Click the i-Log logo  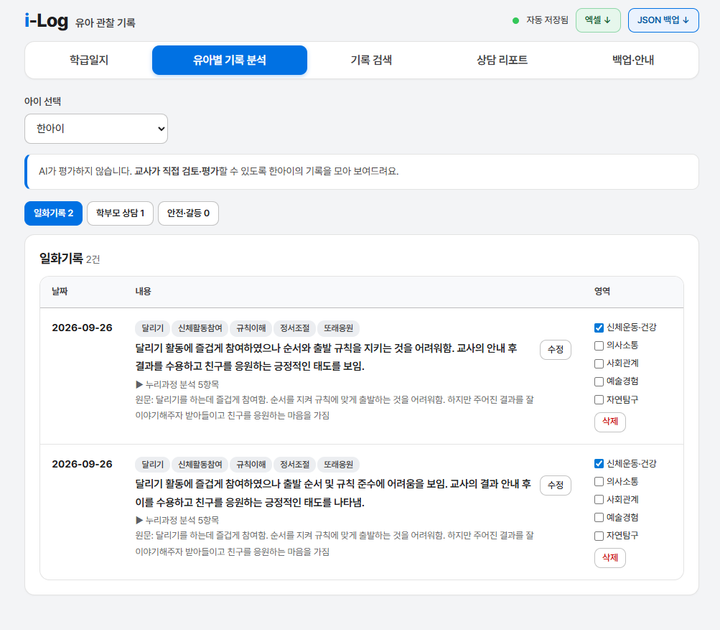tap(46, 21)
